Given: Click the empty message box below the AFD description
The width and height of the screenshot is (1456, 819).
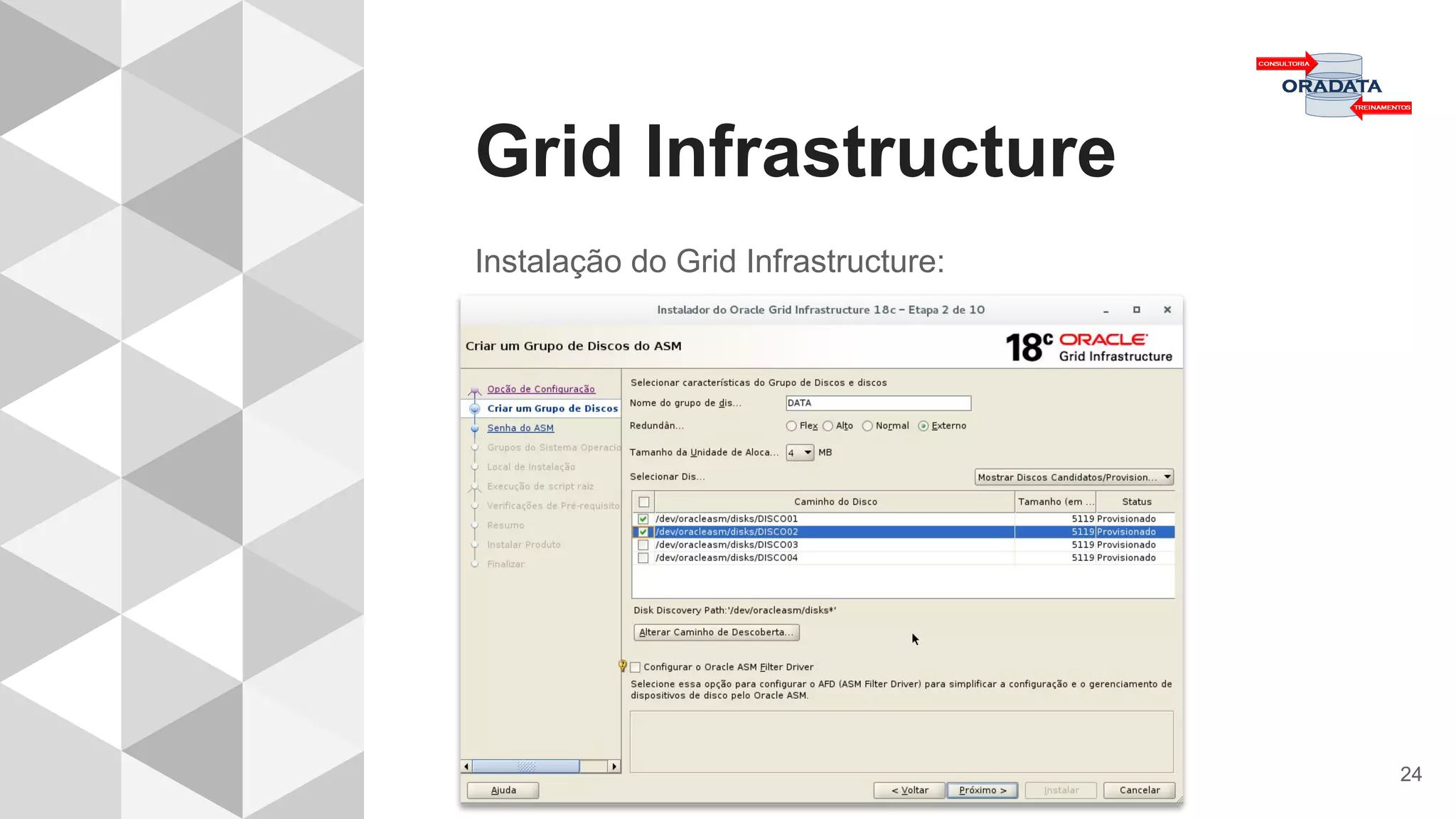Looking at the screenshot, I should click(x=901, y=742).
